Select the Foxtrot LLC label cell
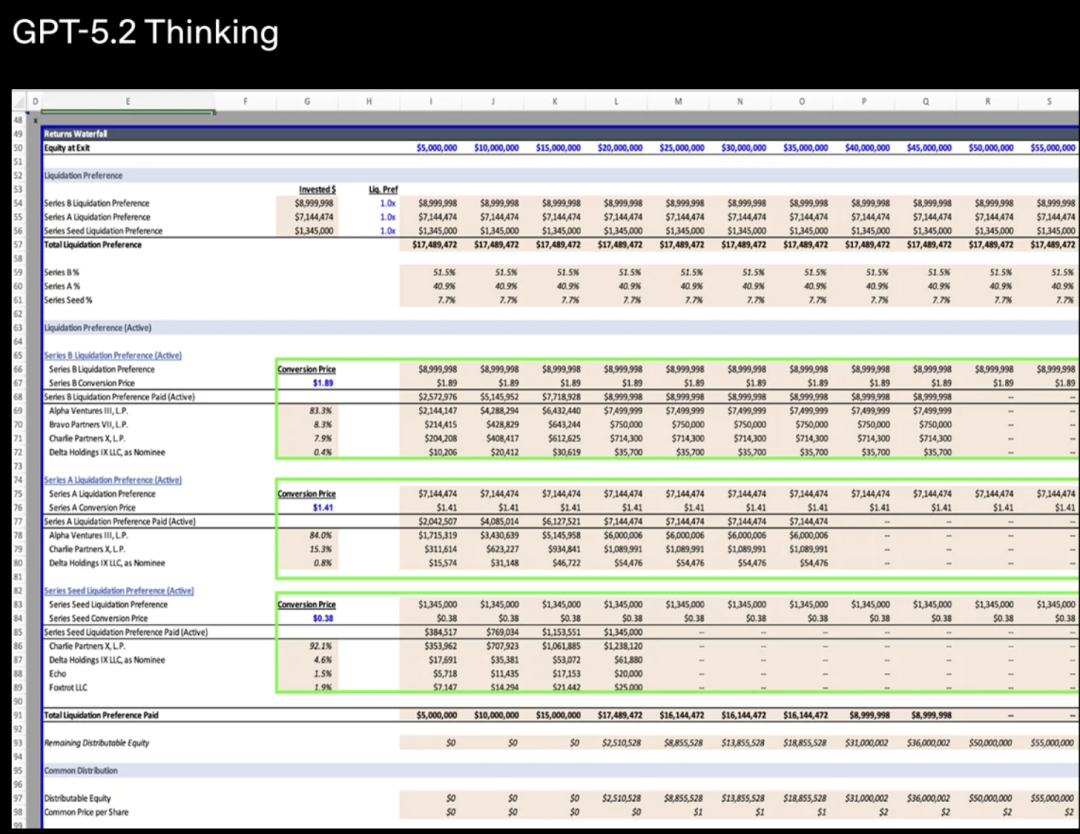 pos(70,688)
